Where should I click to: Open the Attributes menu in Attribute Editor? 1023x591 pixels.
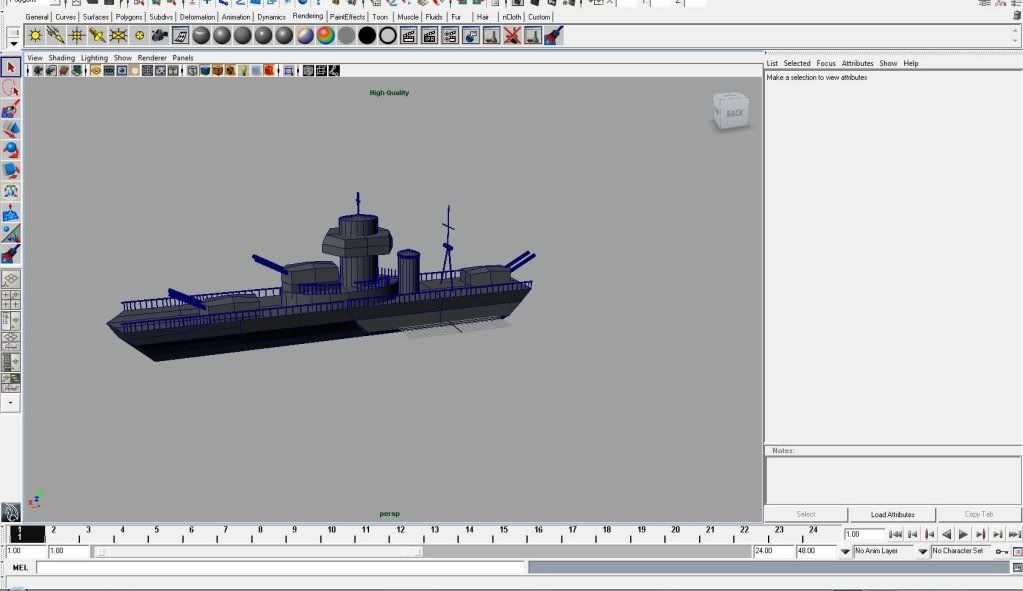tap(857, 63)
